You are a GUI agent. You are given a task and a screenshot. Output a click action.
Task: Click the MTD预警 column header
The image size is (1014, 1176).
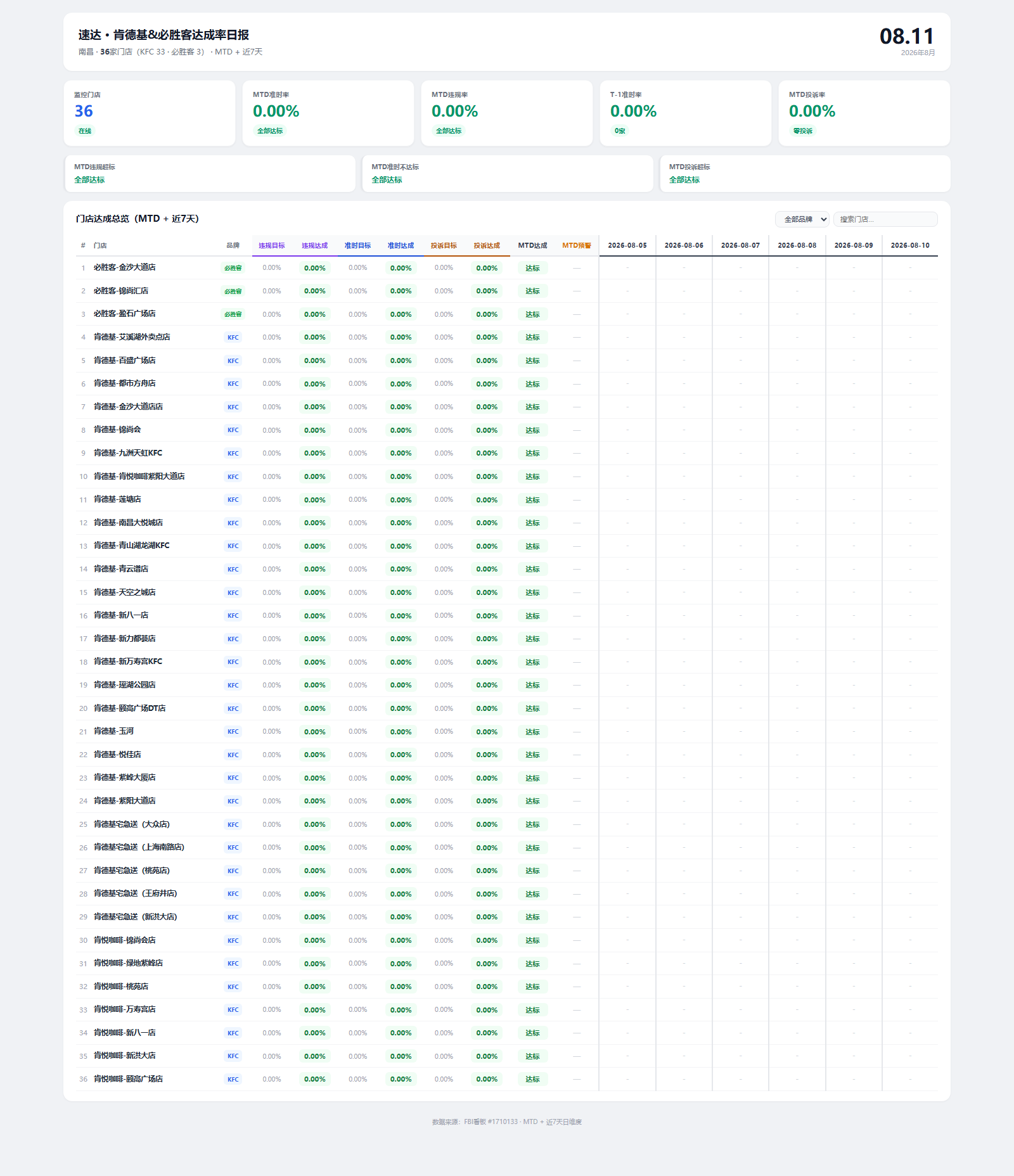click(x=577, y=246)
